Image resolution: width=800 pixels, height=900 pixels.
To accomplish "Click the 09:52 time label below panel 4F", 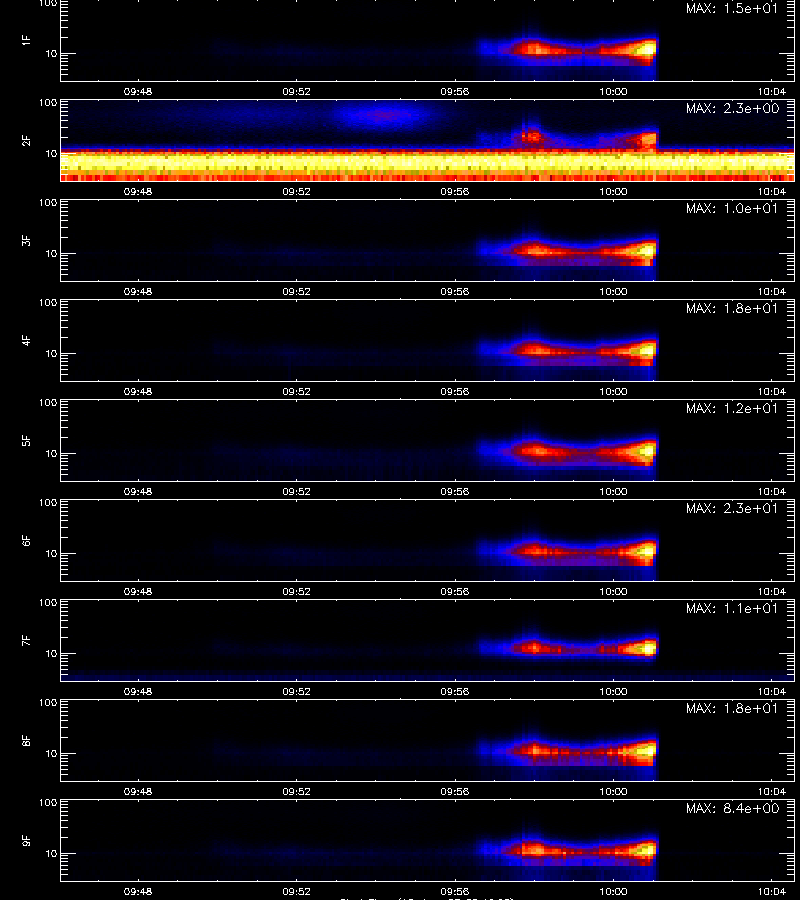I will (x=296, y=391).
